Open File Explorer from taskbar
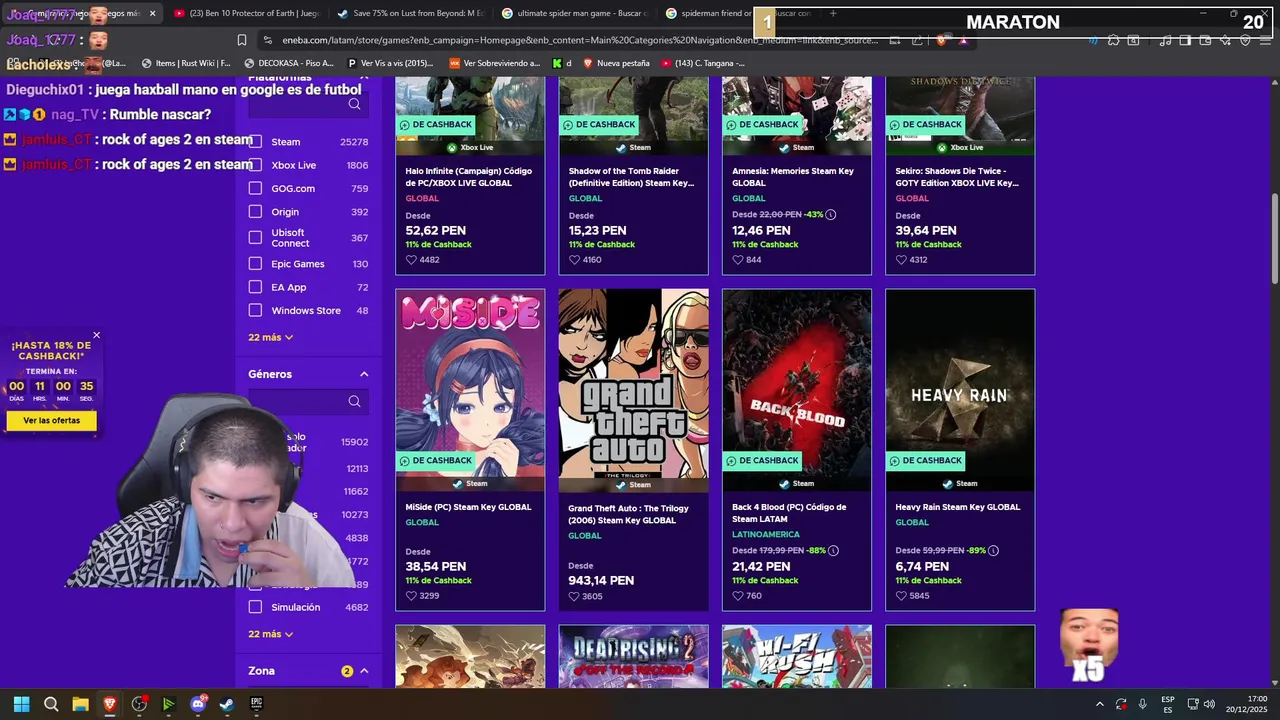The height and width of the screenshot is (720, 1280). (x=80, y=704)
